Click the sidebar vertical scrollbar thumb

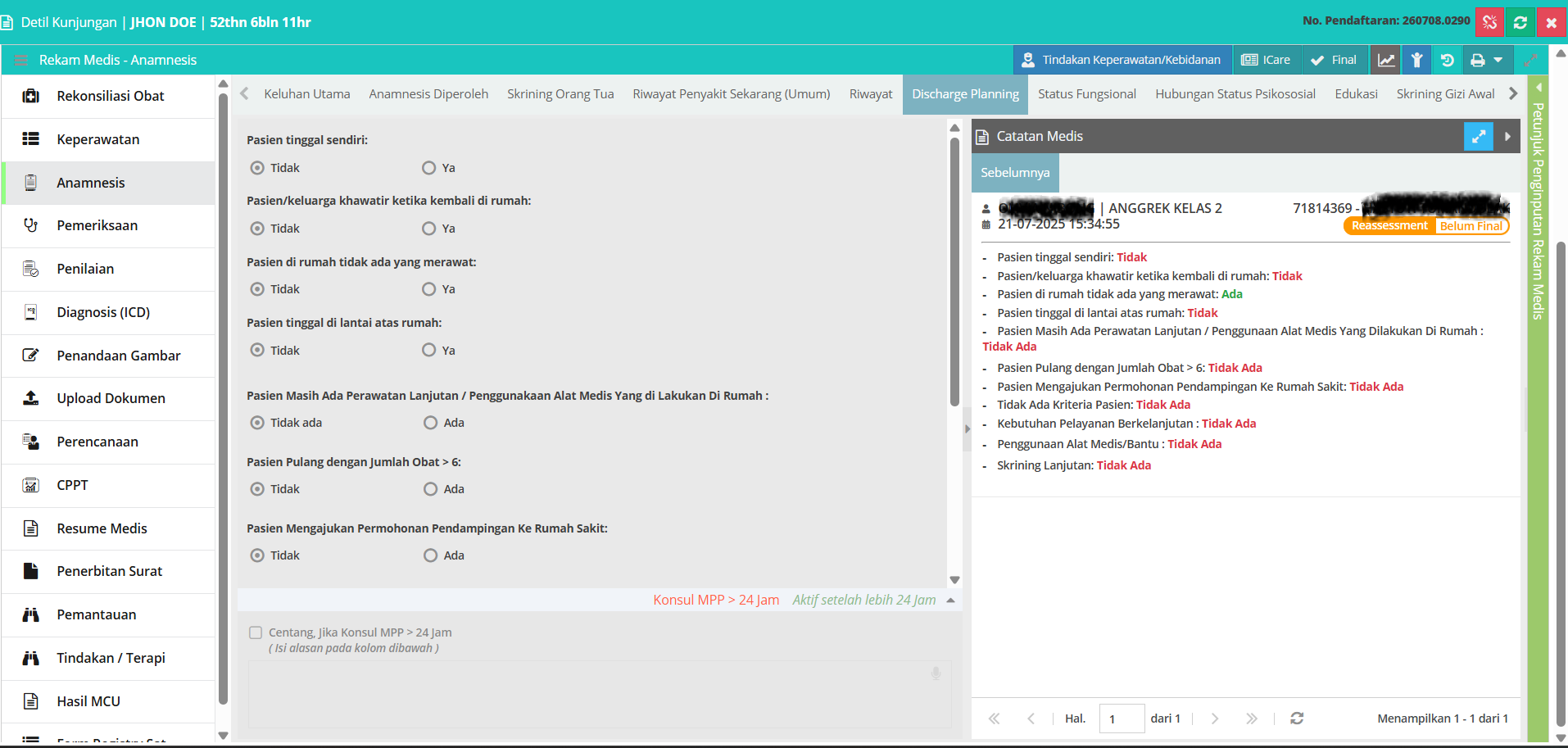pyautogui.click(x=223, y=399)
